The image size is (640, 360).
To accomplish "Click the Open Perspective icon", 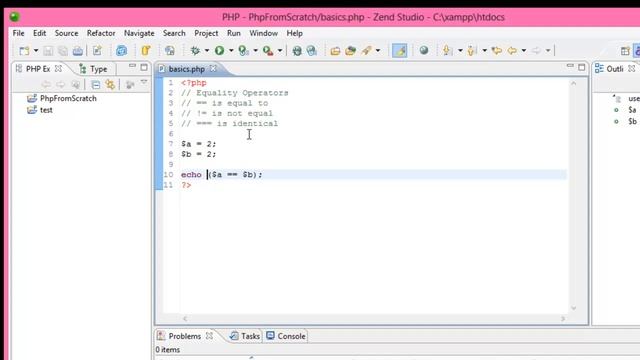I will tap(625, 51).
